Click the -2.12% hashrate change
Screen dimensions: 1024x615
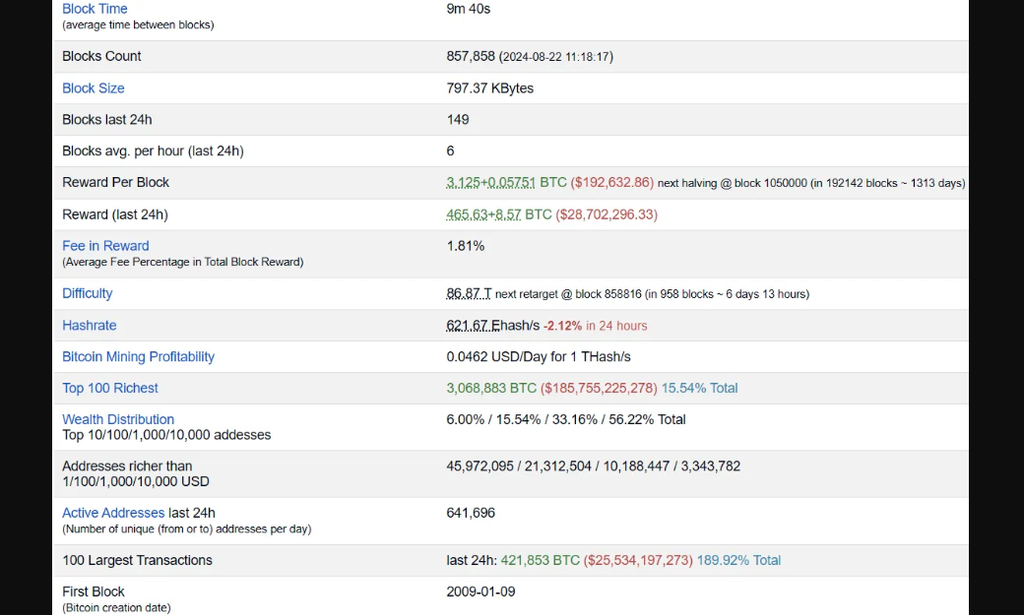click(562, 326)
